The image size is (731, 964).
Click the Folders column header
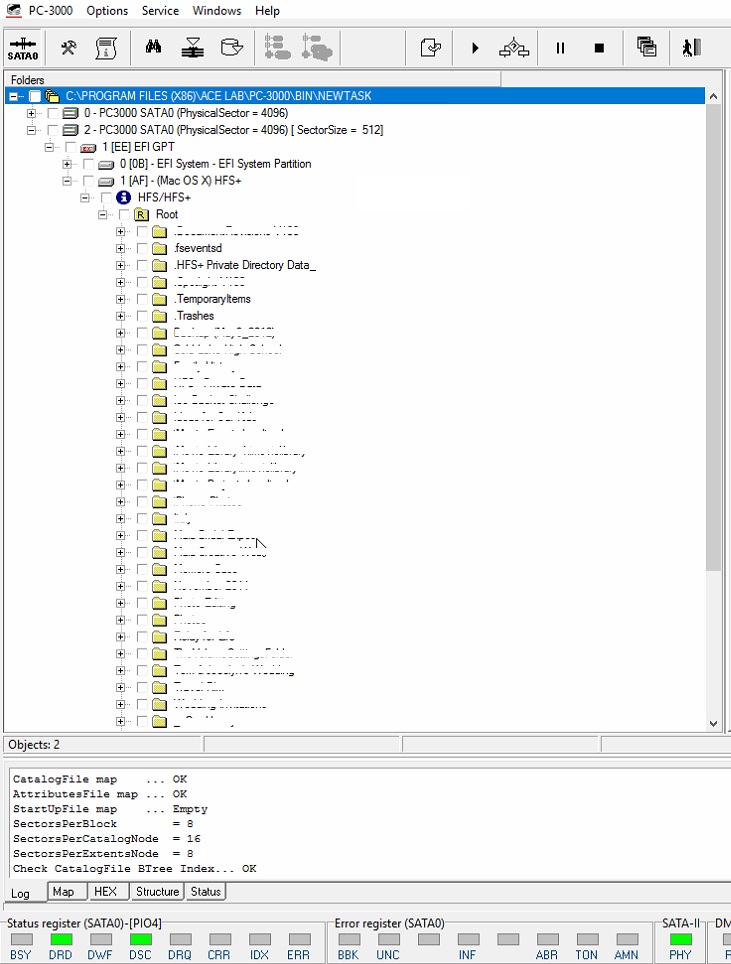click(x=253, y=80)
